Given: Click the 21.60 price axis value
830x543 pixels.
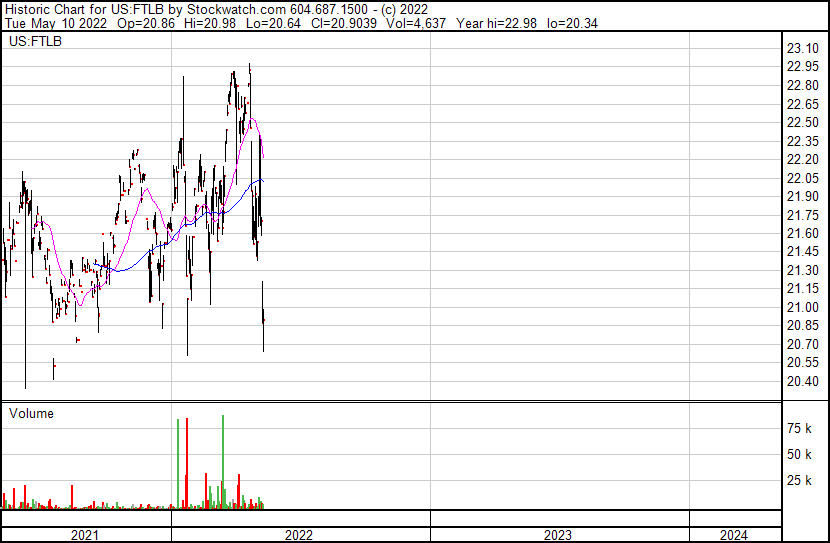Looking at the screenshot, I should [802, 233].
